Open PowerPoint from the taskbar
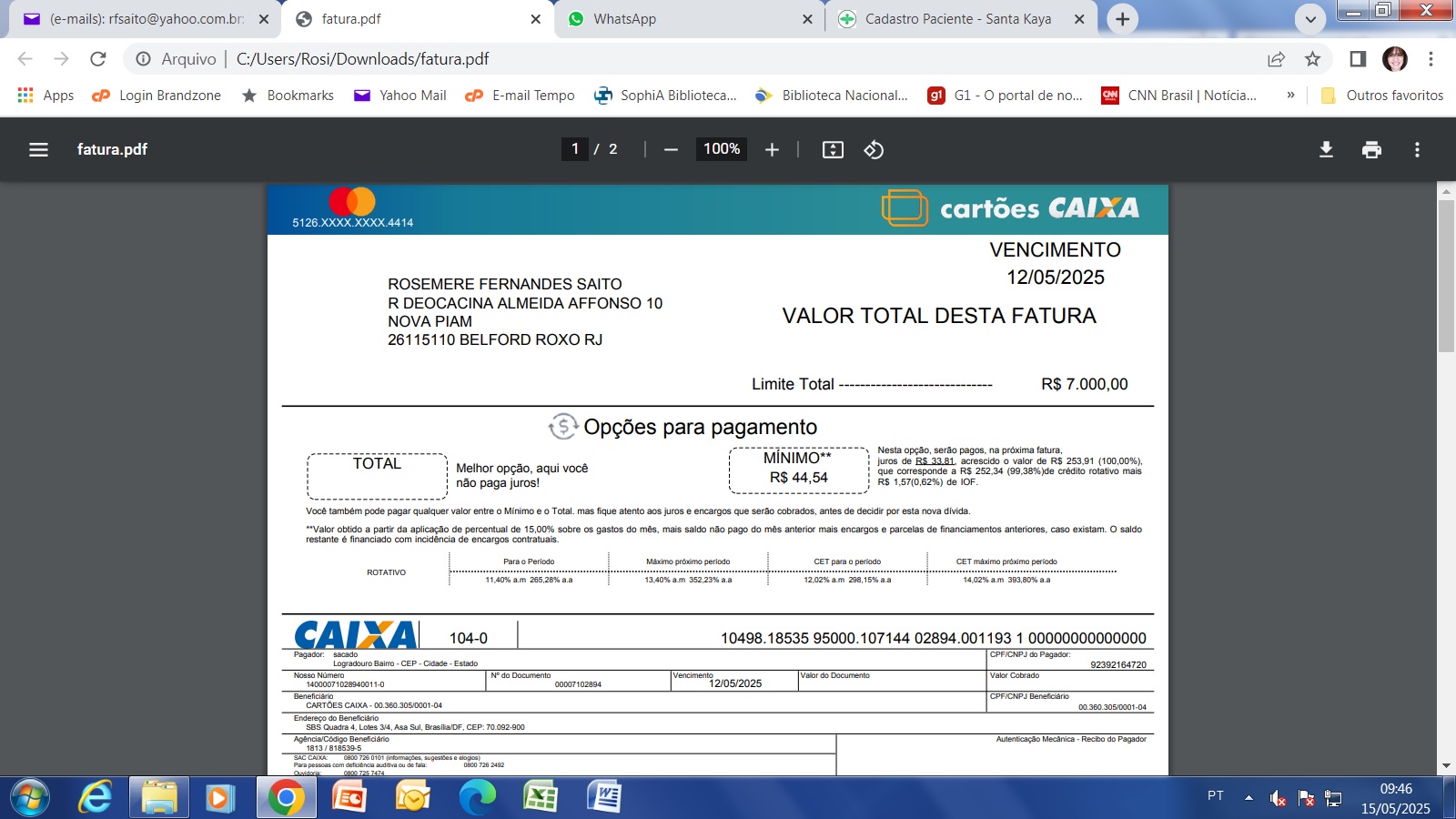Viewport: 1456px width, 819px height. point(349,798)
